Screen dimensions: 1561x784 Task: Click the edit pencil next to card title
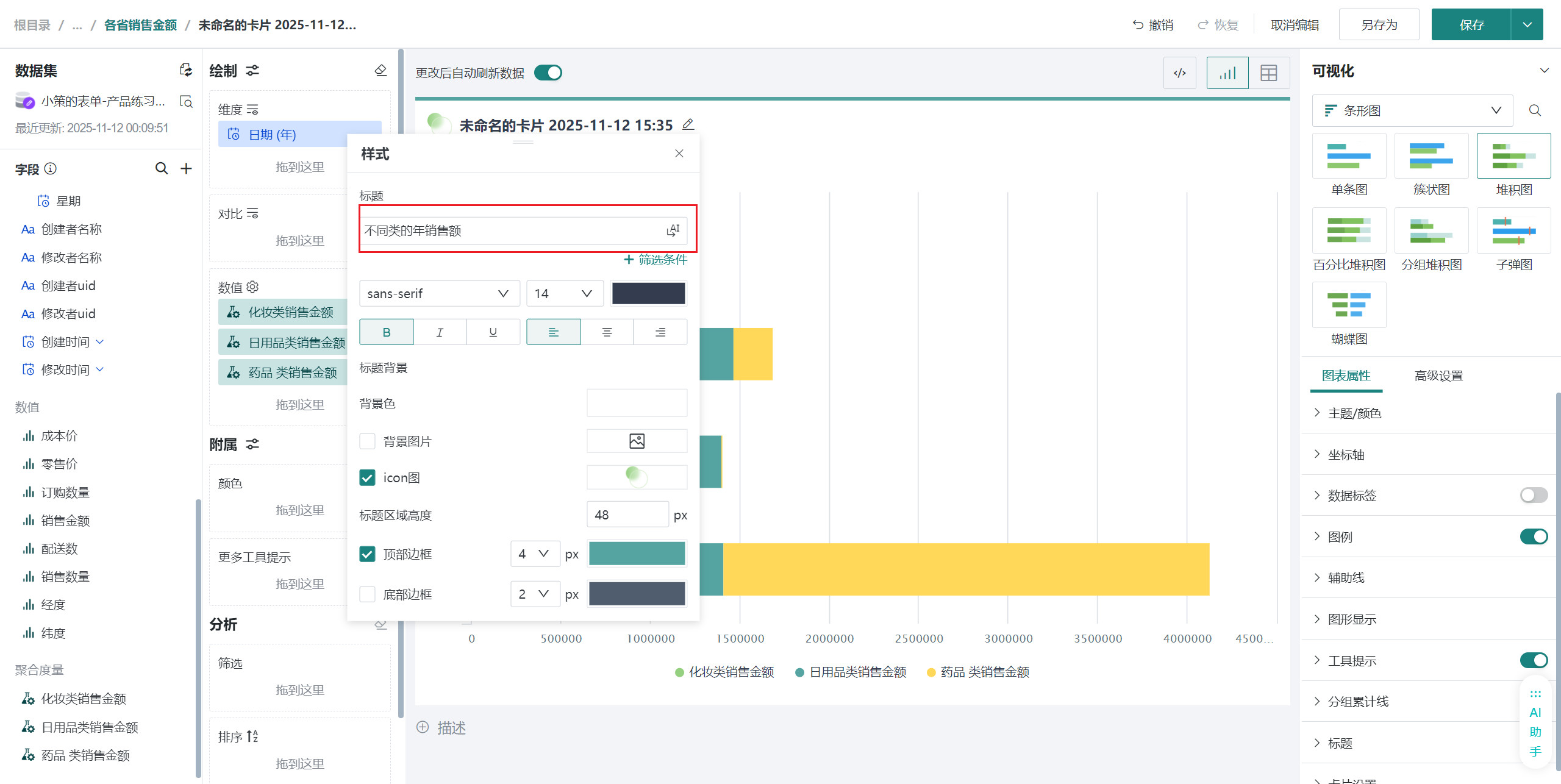tap(688, 124)
